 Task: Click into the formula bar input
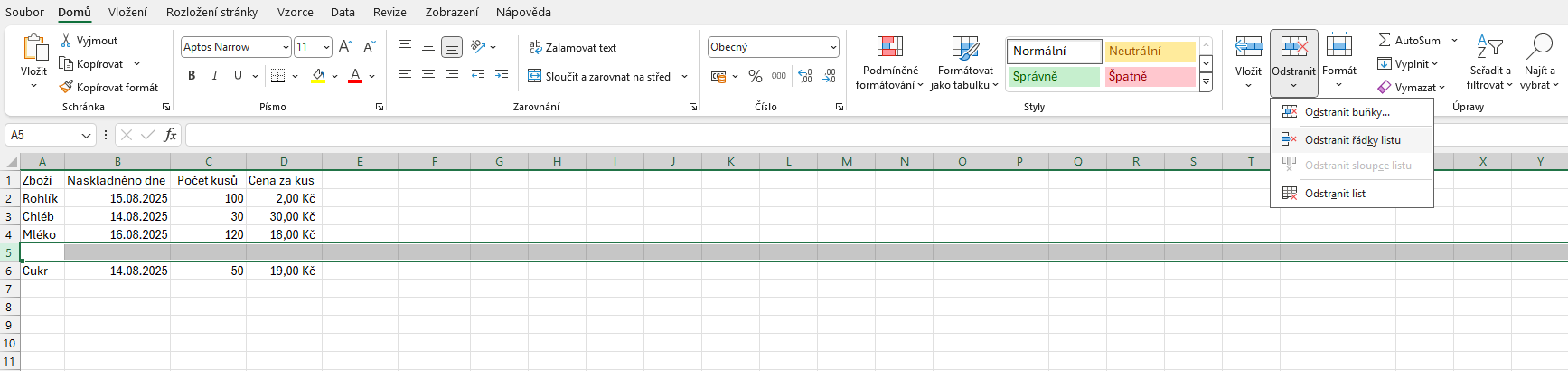(x=875, y=135)
